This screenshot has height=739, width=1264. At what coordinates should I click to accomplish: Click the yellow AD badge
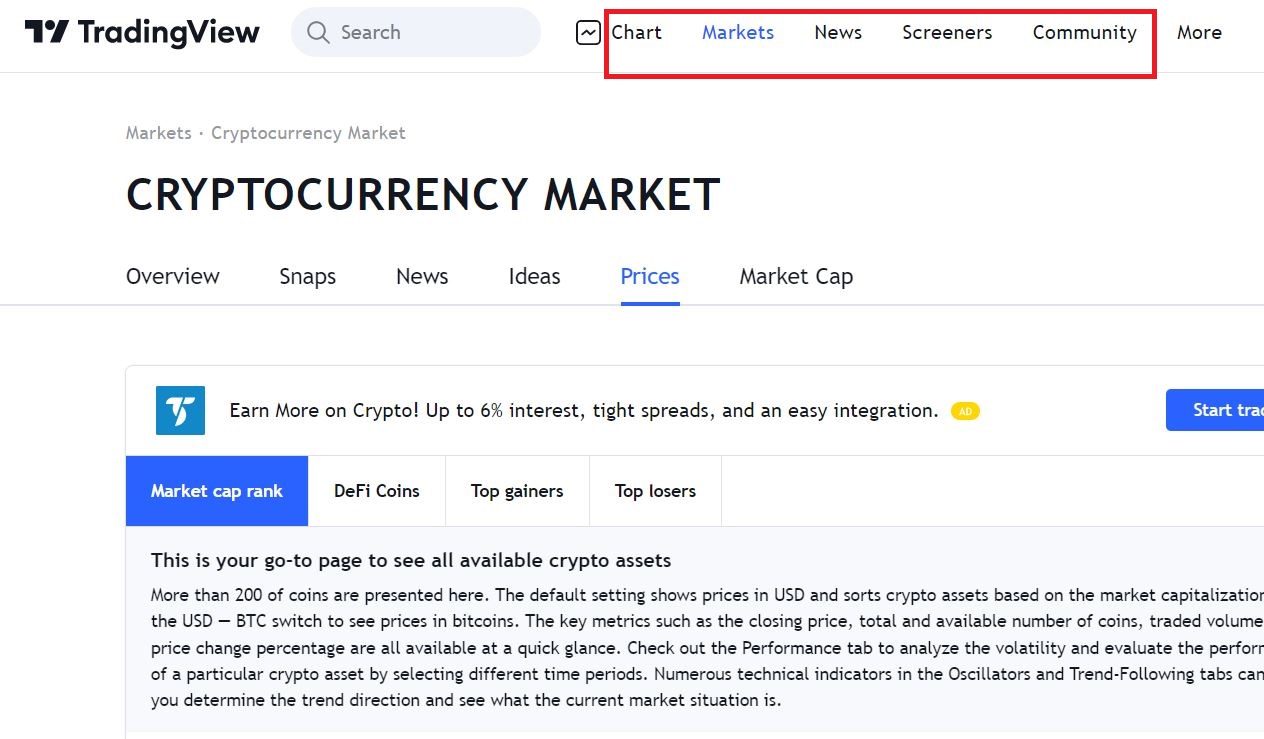click(964, 411)
